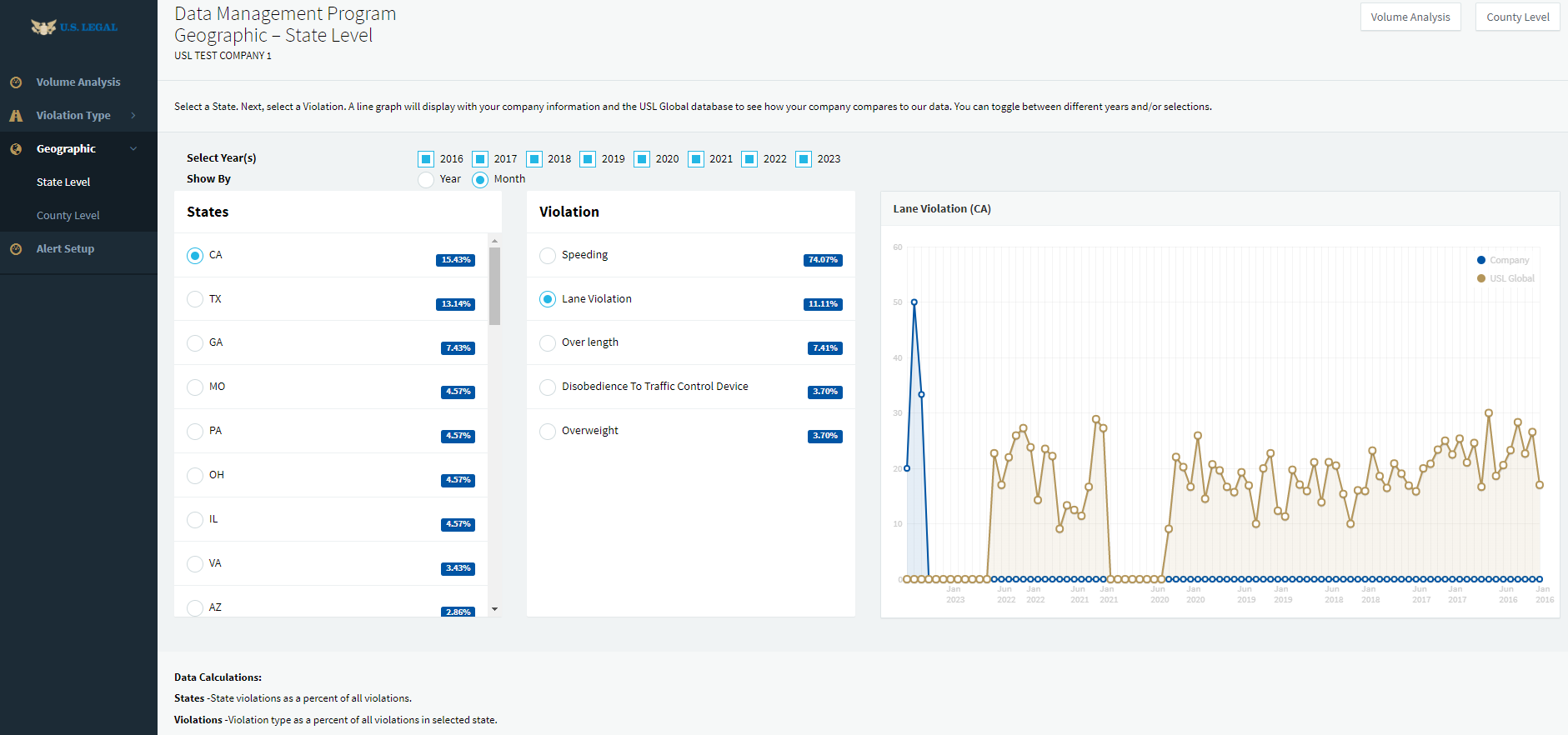Click the Lane Violation (CA) chart title
Image resolution: width=1568 pixels, height=735 pixels.
(x=942, y=209)
